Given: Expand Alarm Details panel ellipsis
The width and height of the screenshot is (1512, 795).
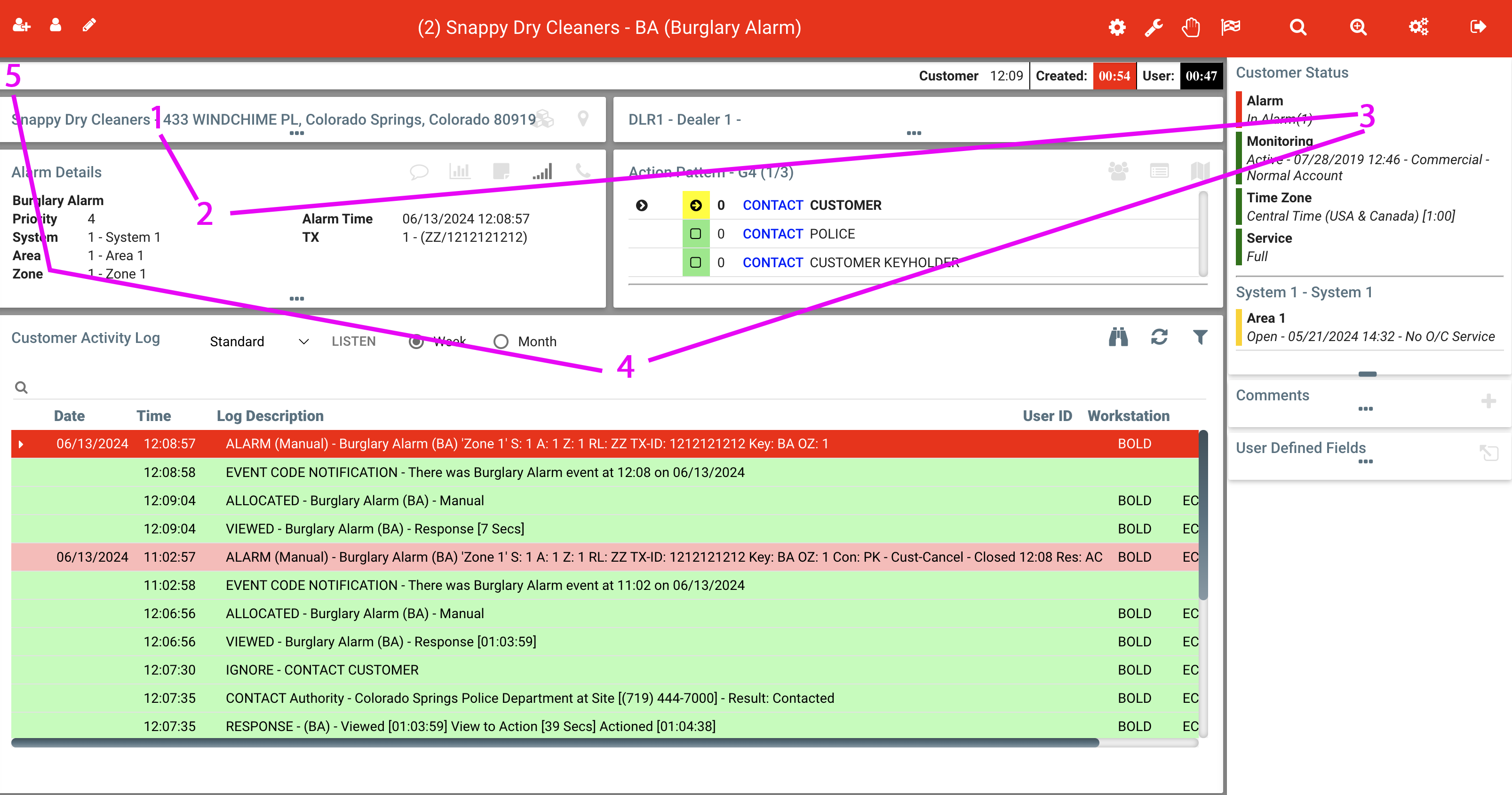Looking at the screenshot, I should point(296,299).
